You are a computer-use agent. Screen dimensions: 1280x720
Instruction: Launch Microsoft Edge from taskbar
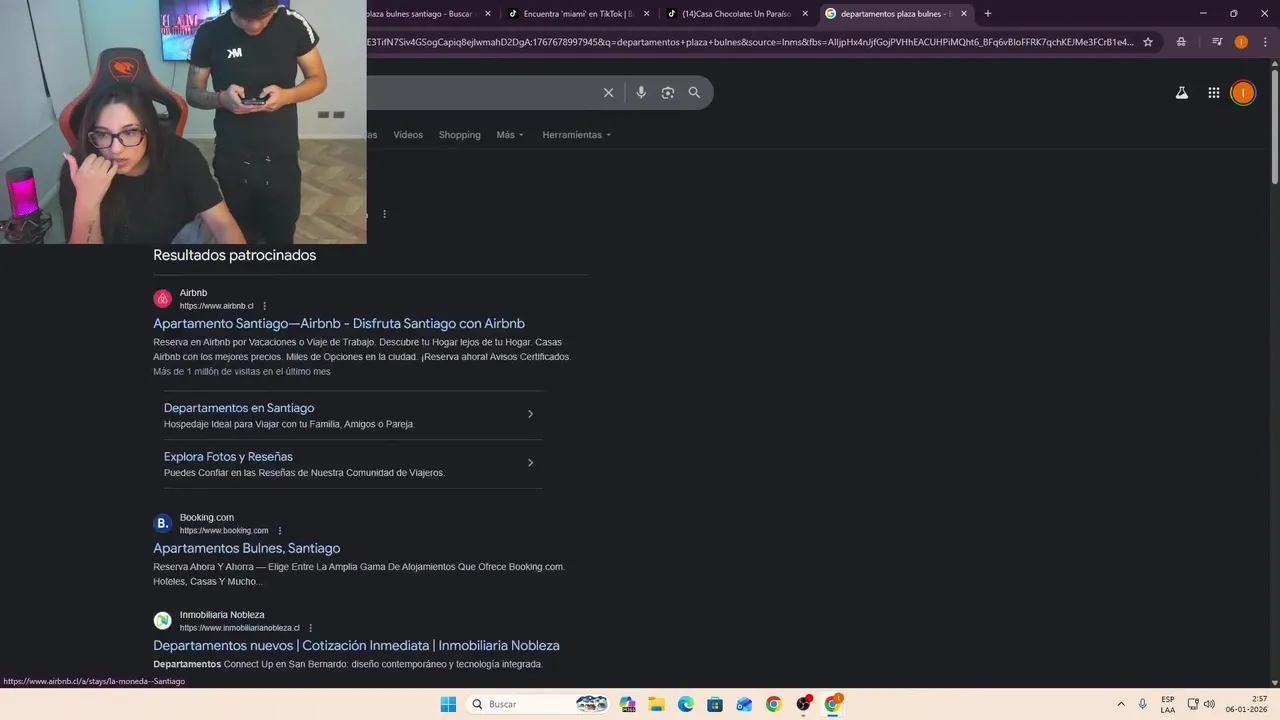pos(686,704)
